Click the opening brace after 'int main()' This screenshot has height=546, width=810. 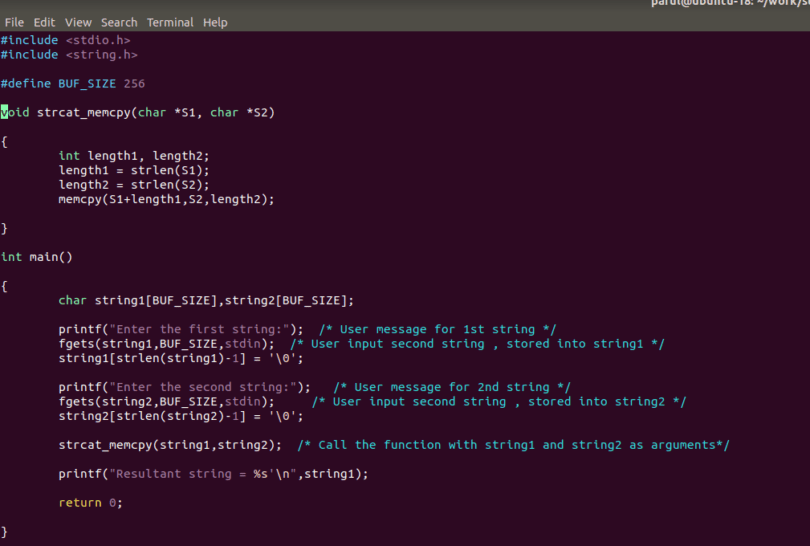pos(4,286)
